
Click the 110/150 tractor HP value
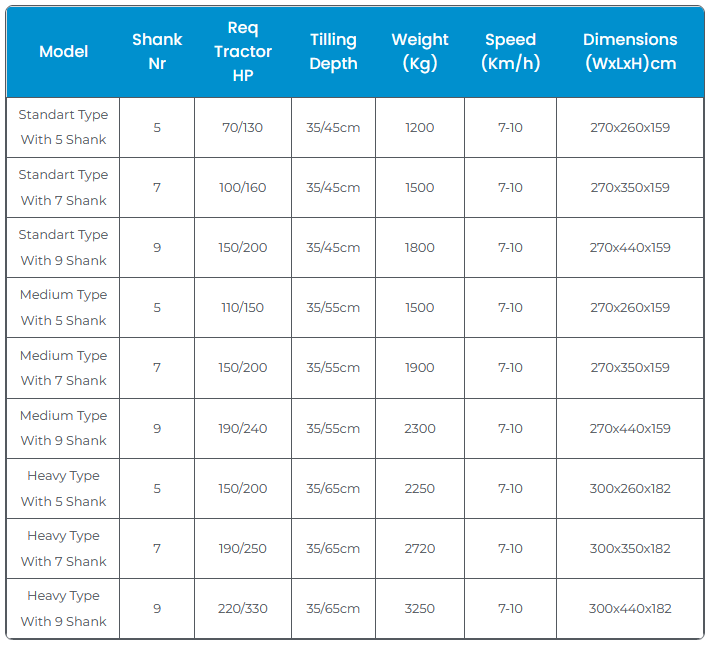pyautogui.click(x=243, y=307)
